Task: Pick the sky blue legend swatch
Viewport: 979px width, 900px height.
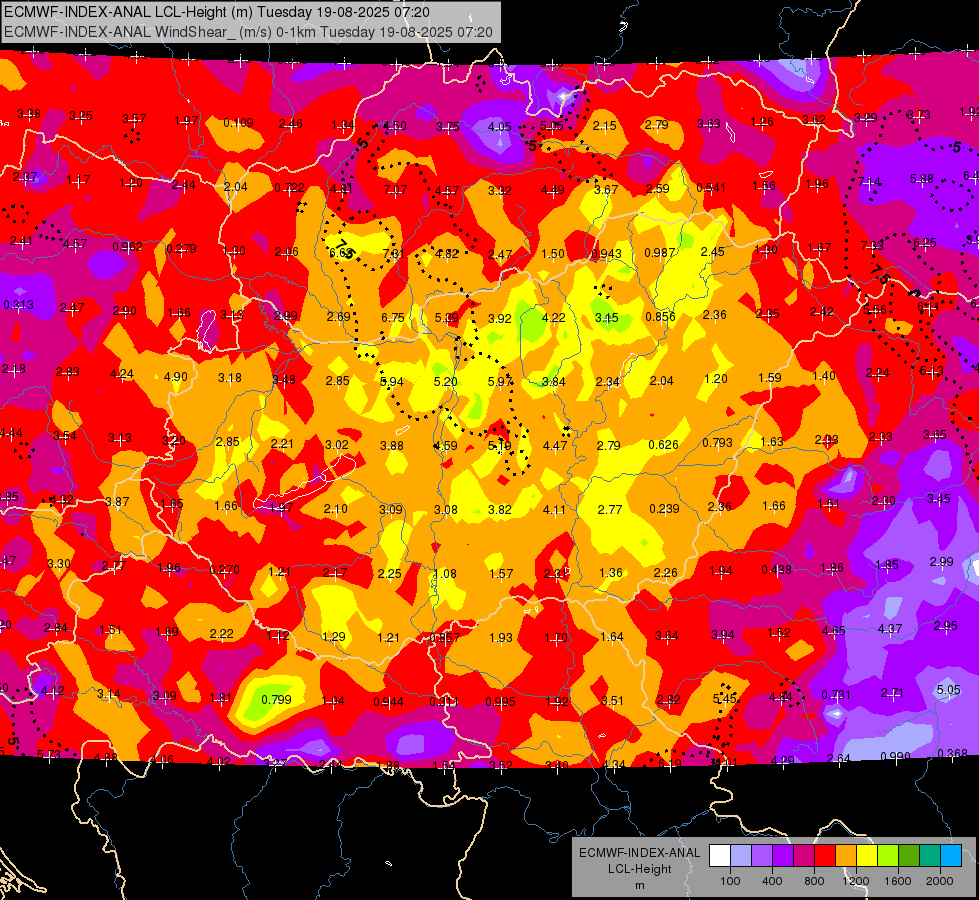Action: point(951,856)
